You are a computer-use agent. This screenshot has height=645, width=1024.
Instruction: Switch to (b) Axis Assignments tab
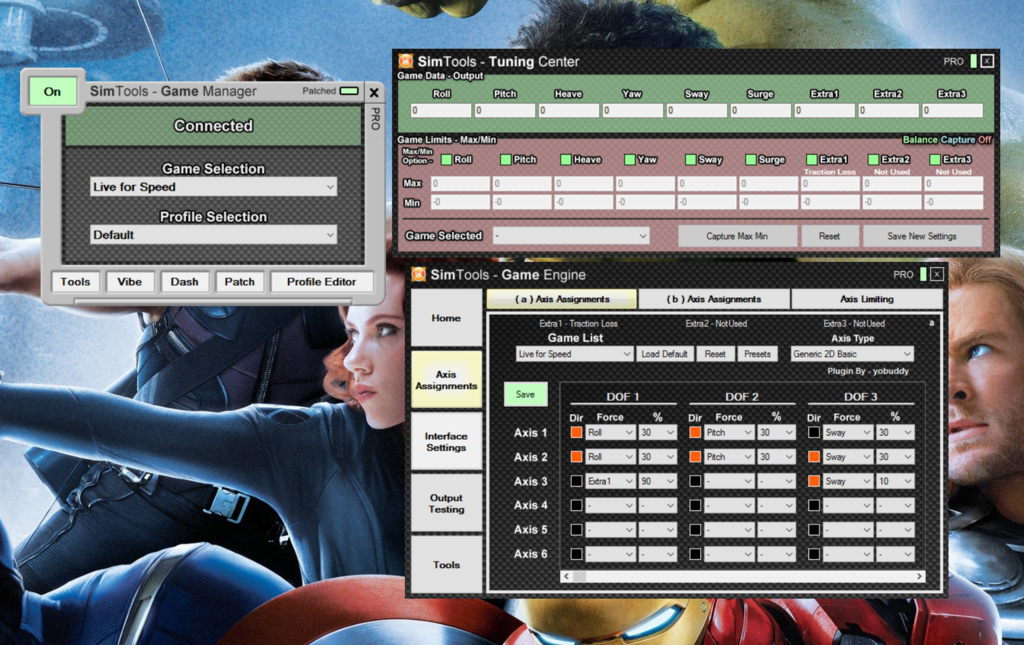click(x=714, y=299)
